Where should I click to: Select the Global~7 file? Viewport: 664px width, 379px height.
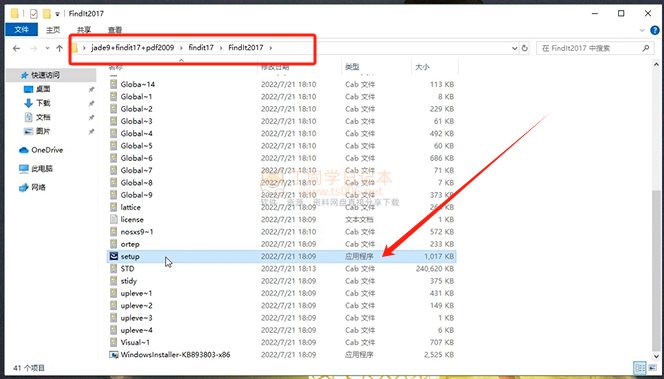tap(136, 170)
